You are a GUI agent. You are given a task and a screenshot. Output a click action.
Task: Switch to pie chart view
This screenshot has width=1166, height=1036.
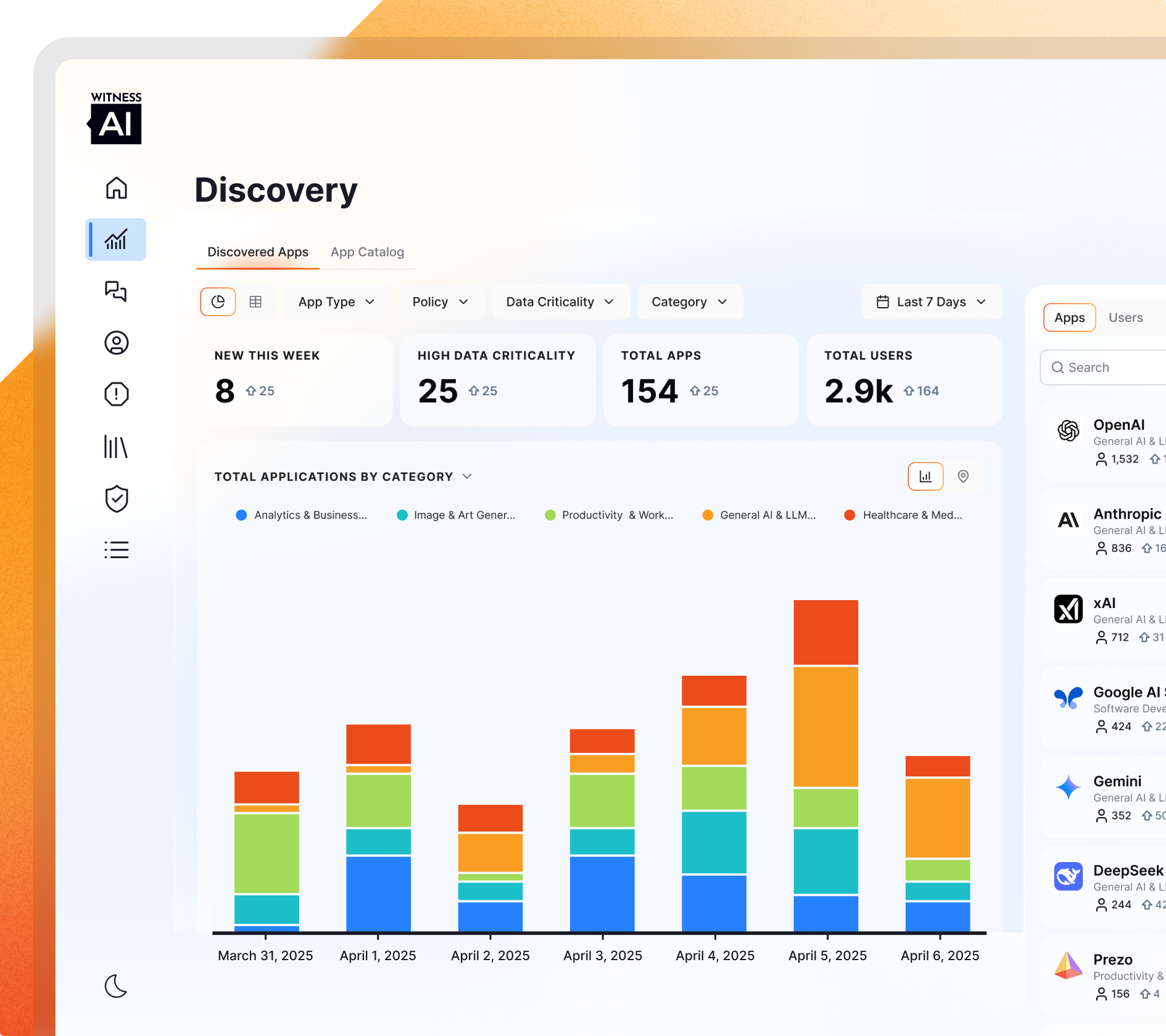[218, 302]
